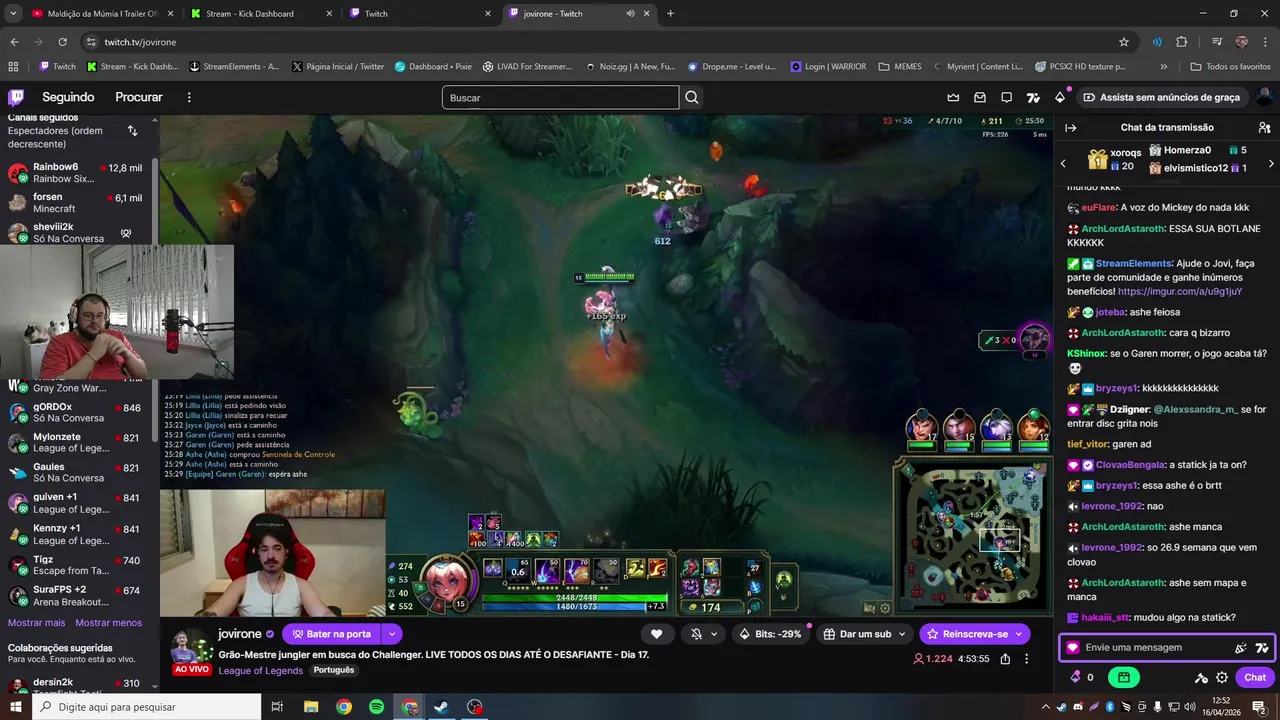Click Mostrar mais link in sidebar

36,623
